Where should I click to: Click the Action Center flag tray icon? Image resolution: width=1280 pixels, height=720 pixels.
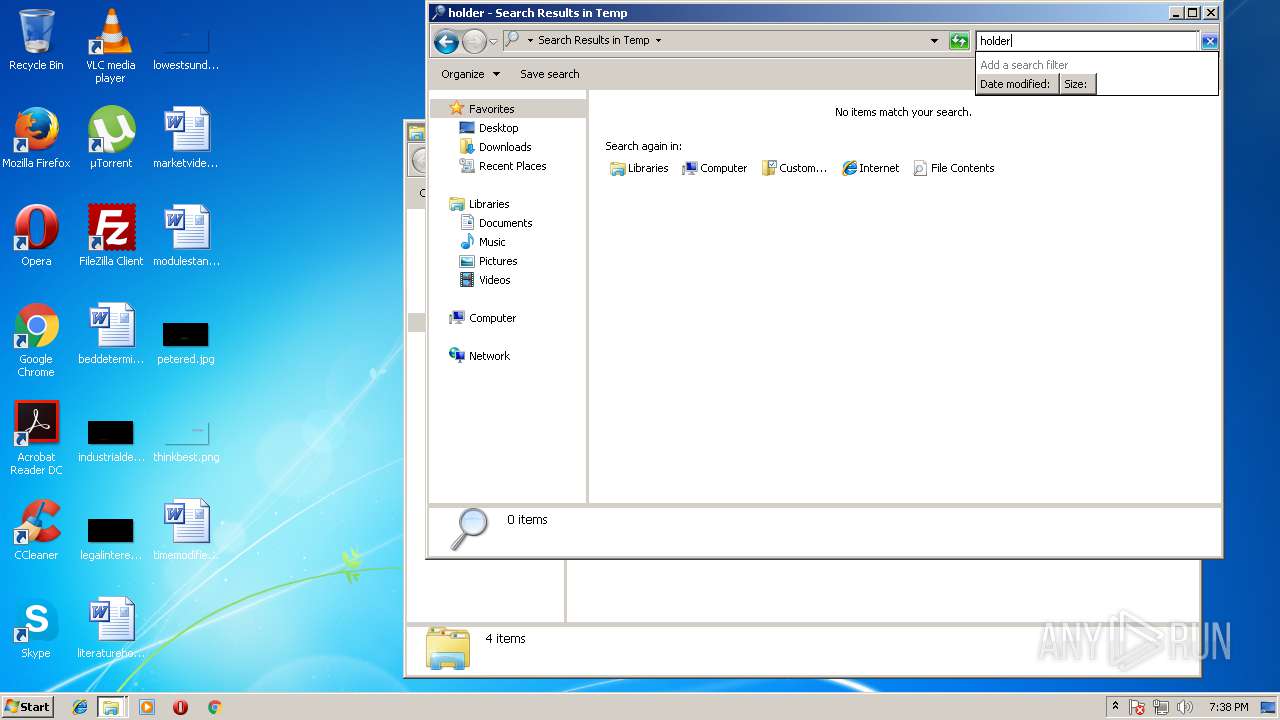tap(1138, 707)
